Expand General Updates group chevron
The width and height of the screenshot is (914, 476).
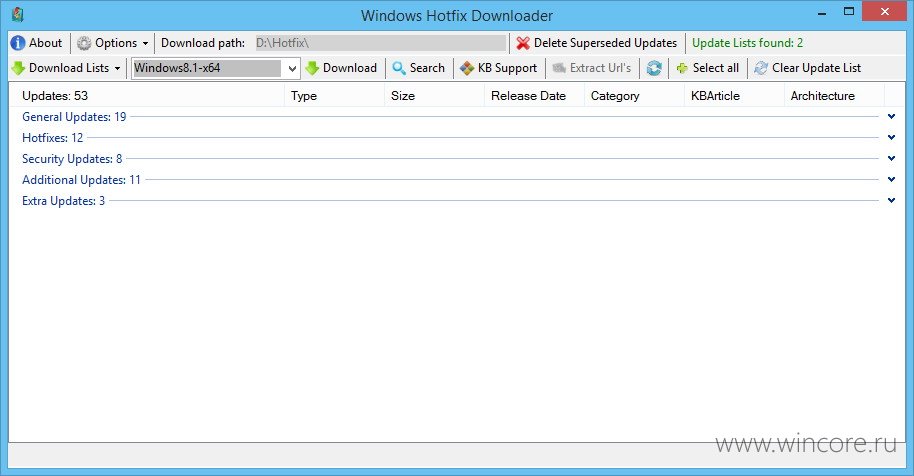tap(891, 117)
